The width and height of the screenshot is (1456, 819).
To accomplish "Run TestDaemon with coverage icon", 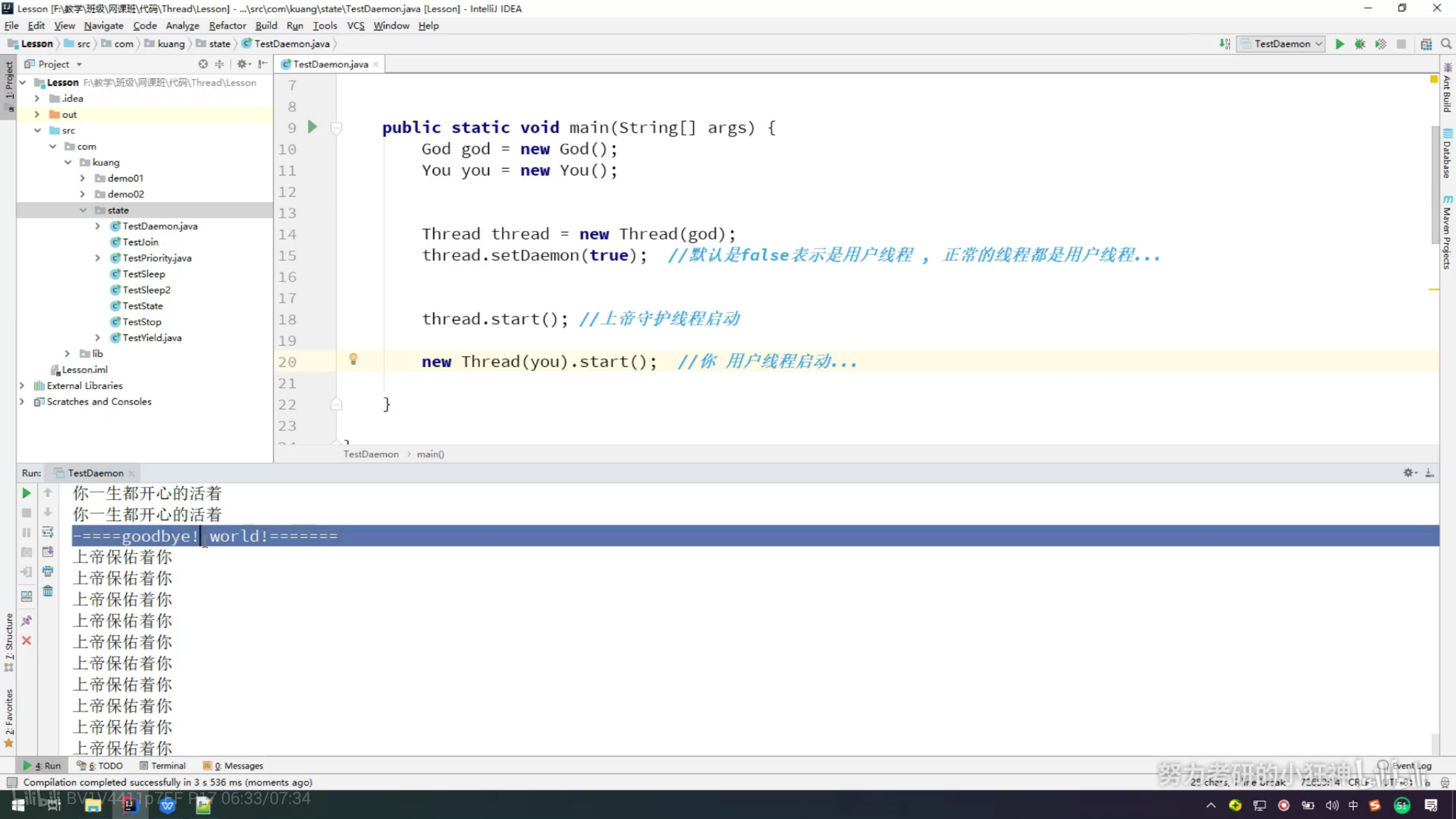I will tap(1381, 44).
